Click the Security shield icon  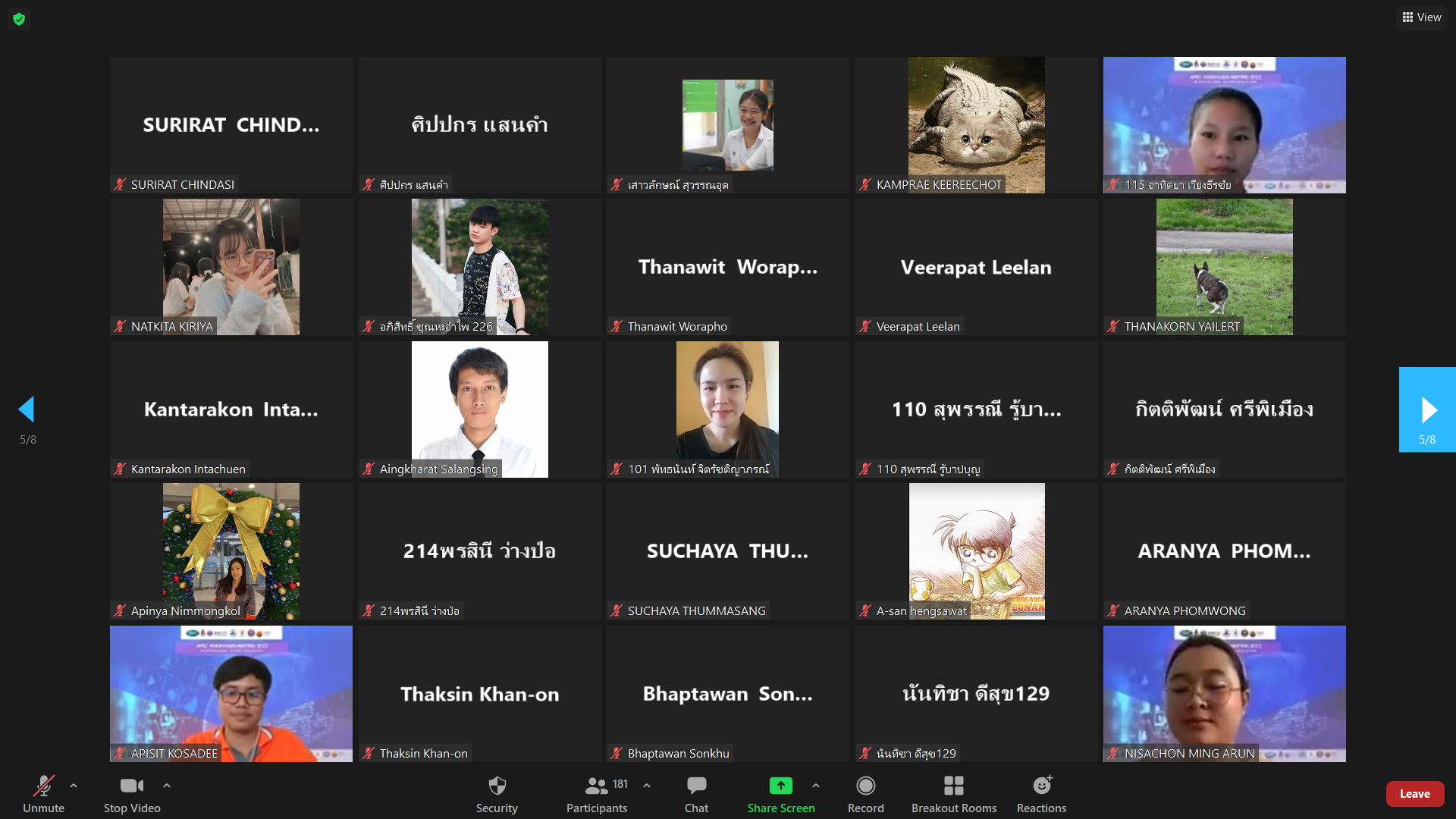[497, 786]
